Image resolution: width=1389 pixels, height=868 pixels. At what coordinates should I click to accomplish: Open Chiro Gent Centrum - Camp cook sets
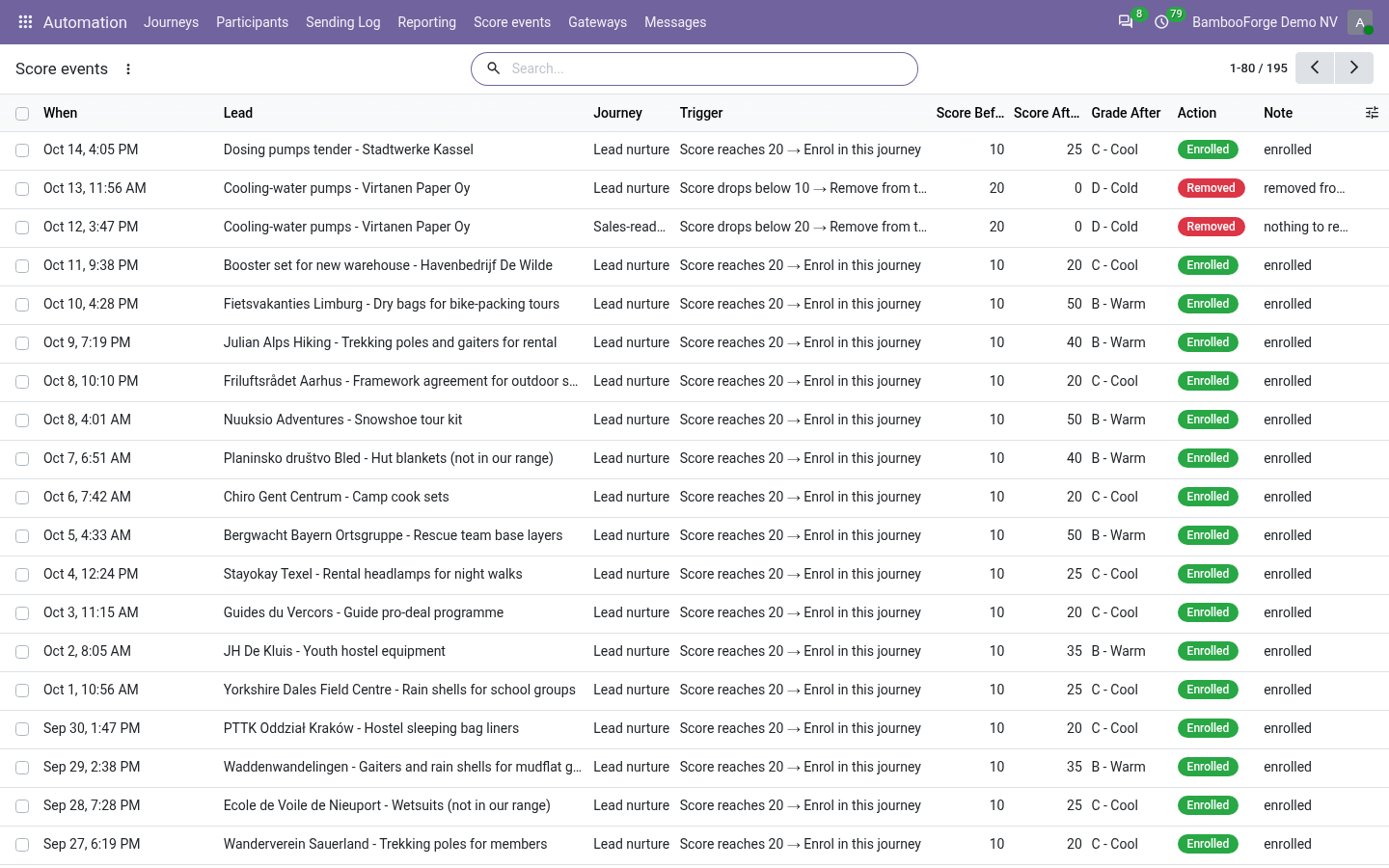coord(336,497)
